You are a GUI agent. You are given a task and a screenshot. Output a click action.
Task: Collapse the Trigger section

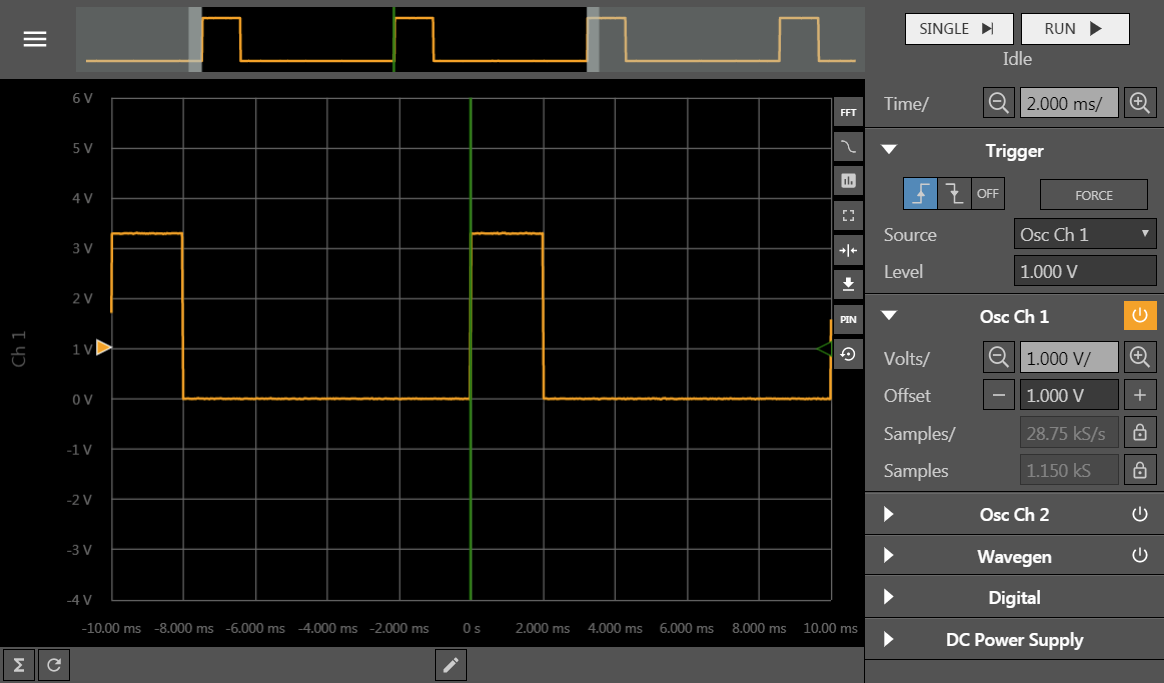[x=889, y=149]
